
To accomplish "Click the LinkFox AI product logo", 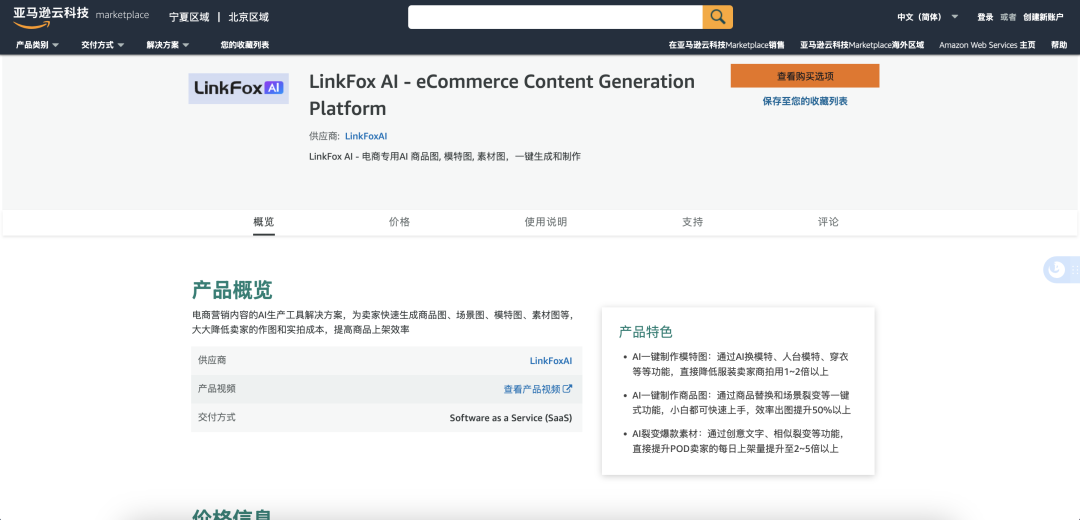I will (238, 88).
